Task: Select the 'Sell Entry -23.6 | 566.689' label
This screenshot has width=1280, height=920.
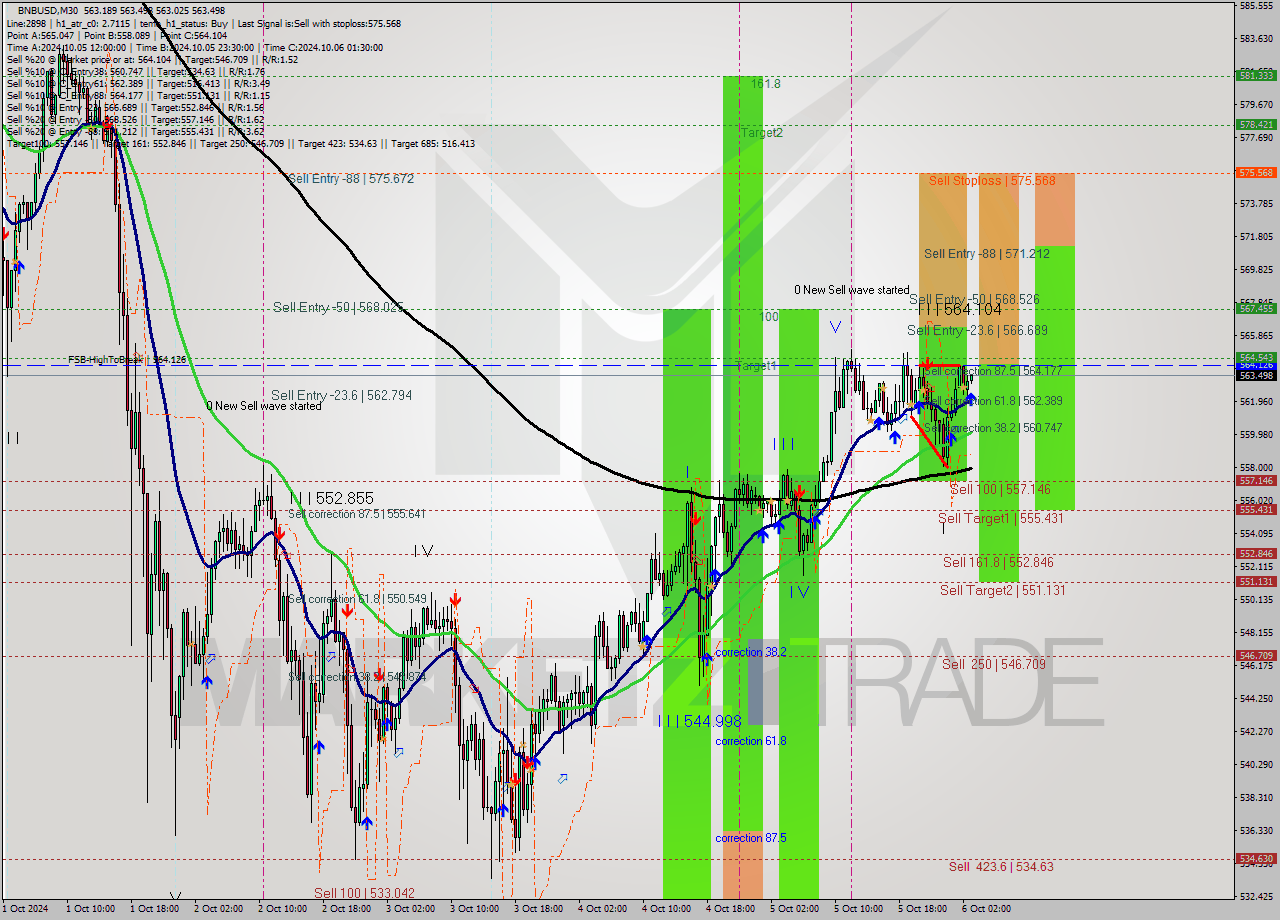Action: tap(977, 330)
